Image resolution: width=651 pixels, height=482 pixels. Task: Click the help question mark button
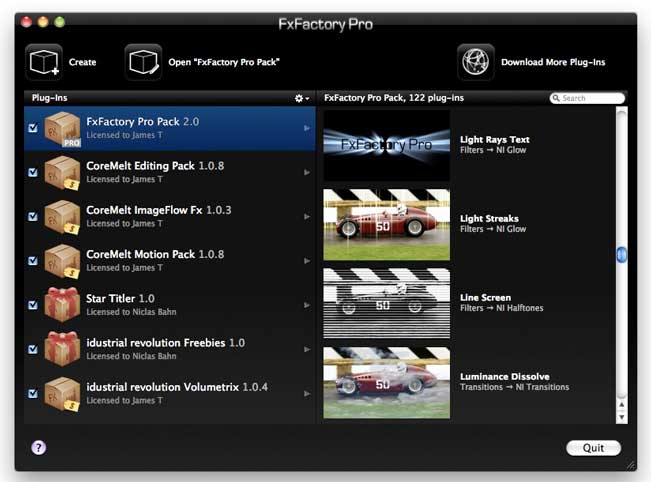click(x=39, y=448)
